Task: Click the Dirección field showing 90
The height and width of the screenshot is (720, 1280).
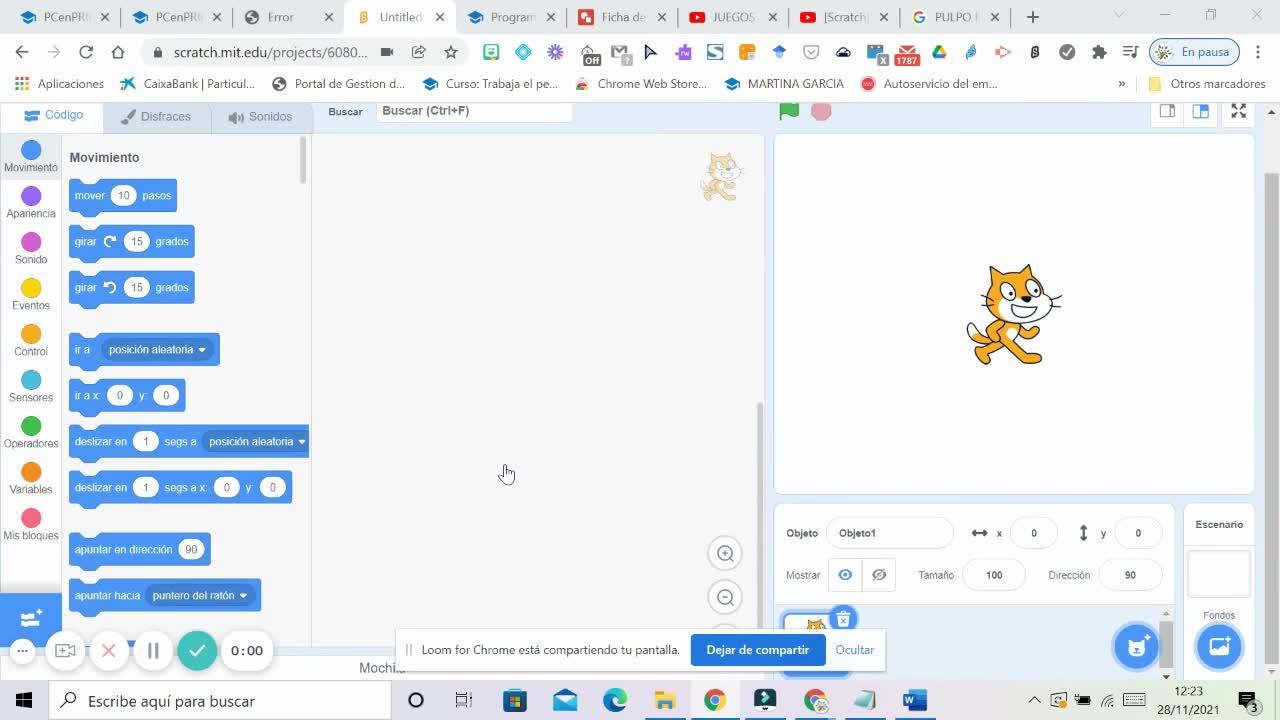Action: pos(1130,575)
